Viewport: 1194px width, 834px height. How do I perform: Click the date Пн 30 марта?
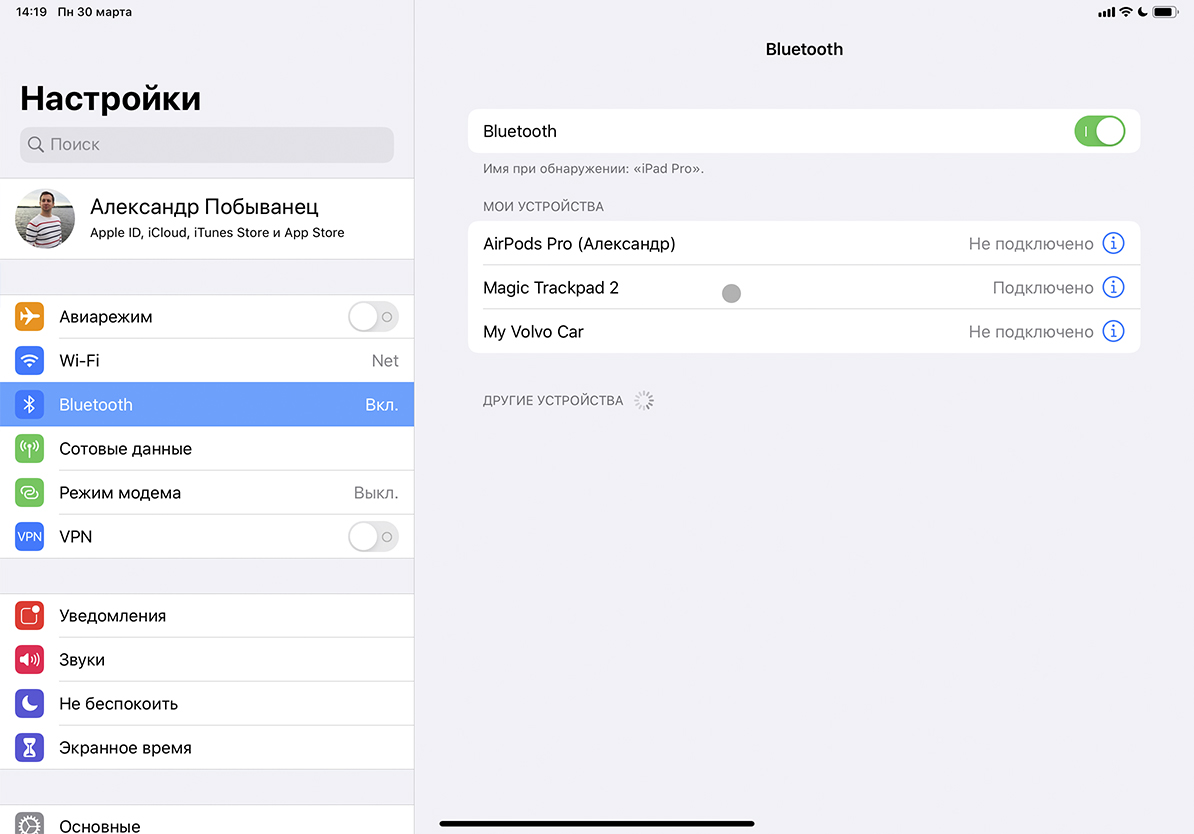[x=94, y=12]
